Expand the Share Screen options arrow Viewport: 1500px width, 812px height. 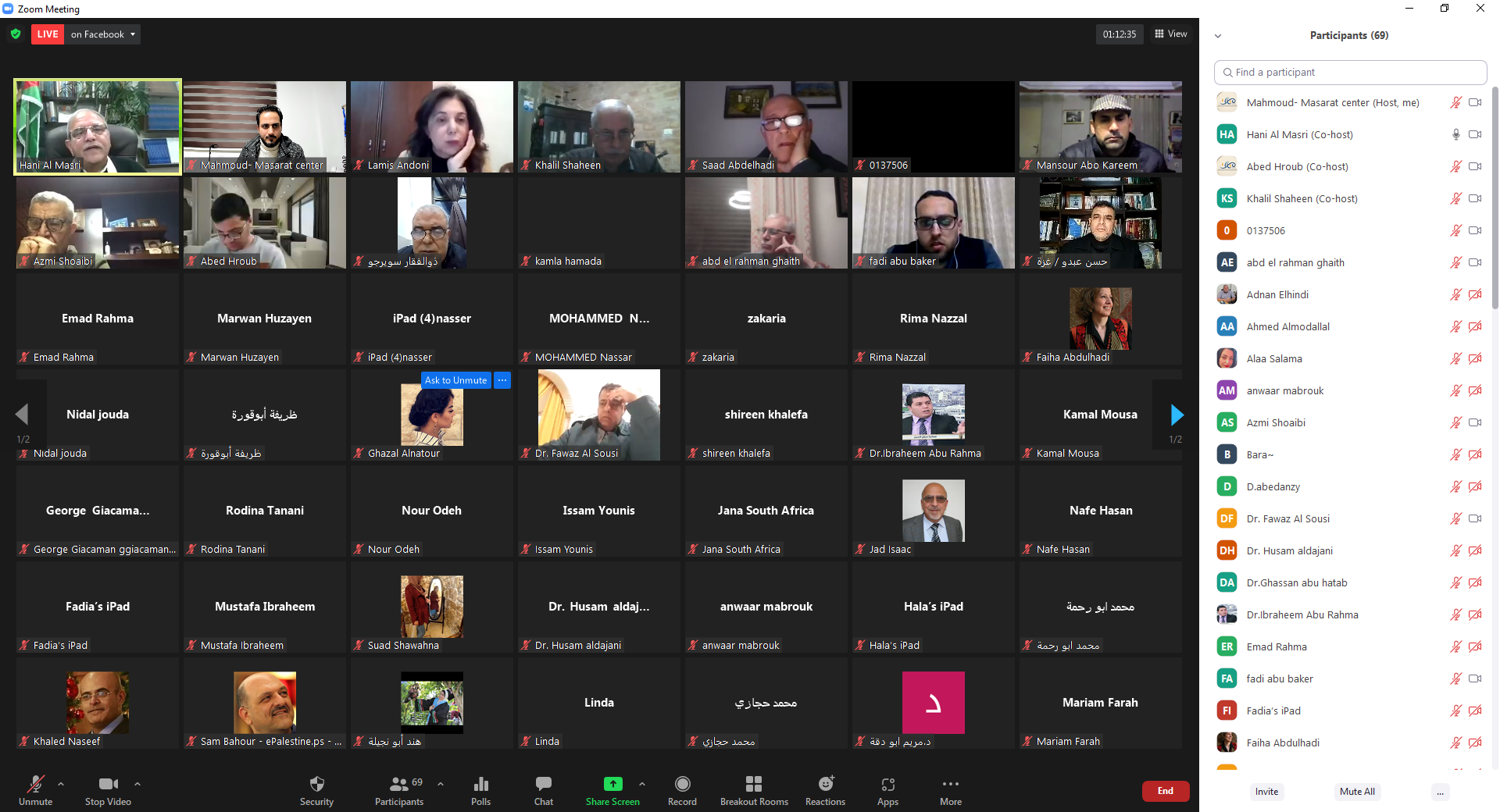click(642, 784)
